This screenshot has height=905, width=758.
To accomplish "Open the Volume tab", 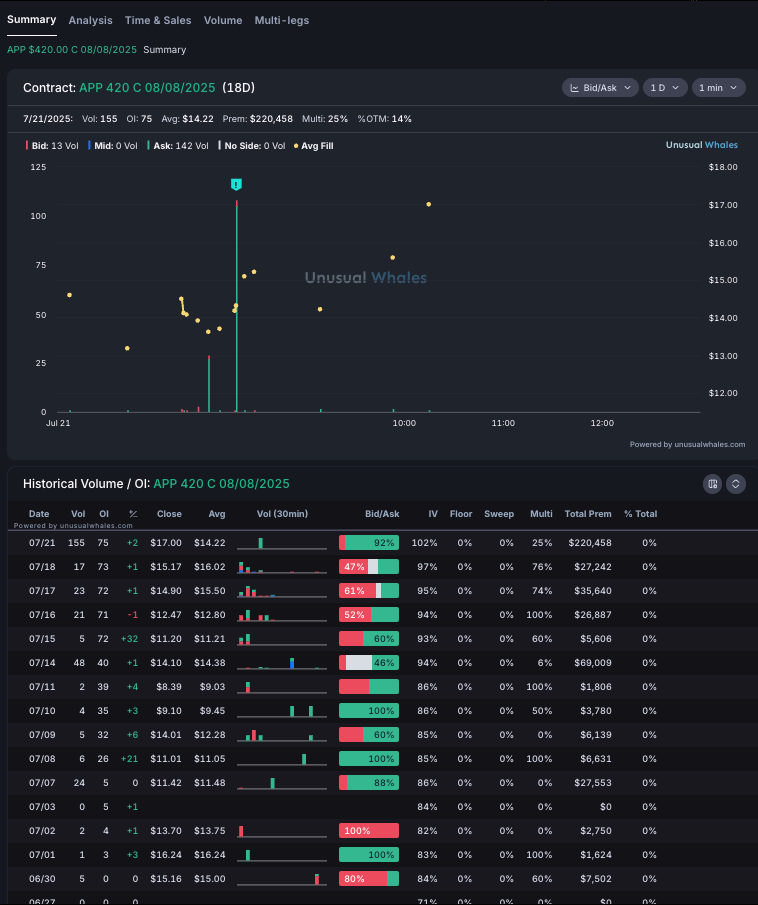I will click(x=223, y=20).
